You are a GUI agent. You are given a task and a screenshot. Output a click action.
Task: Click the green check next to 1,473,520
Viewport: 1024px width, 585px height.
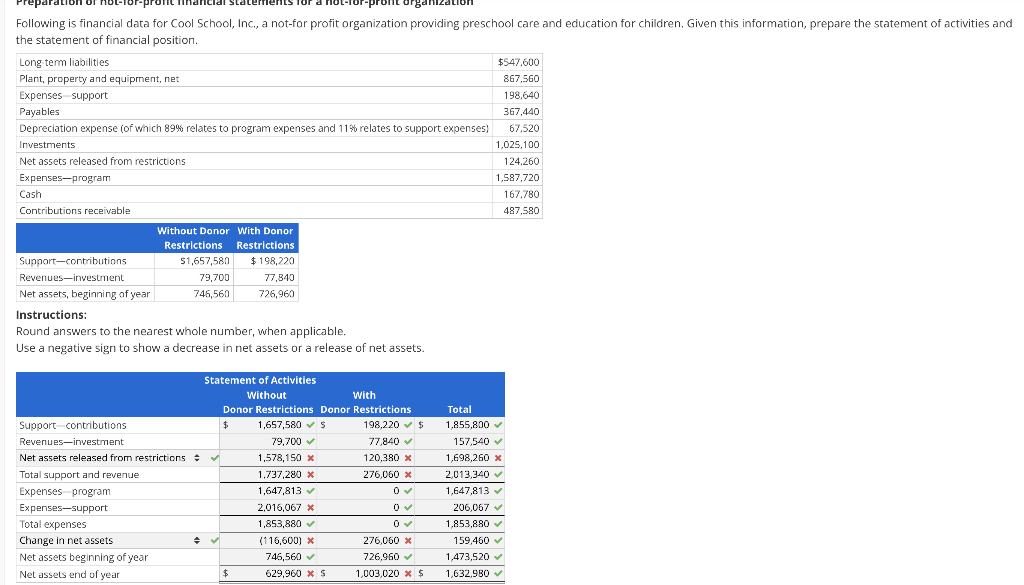[x=498, y=557]
